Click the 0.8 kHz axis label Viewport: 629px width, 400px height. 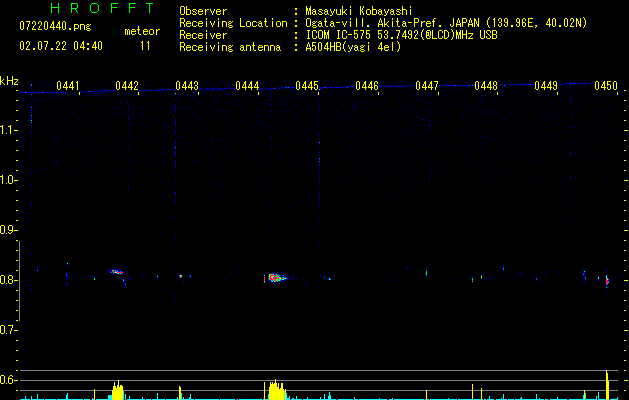point(8,280)
